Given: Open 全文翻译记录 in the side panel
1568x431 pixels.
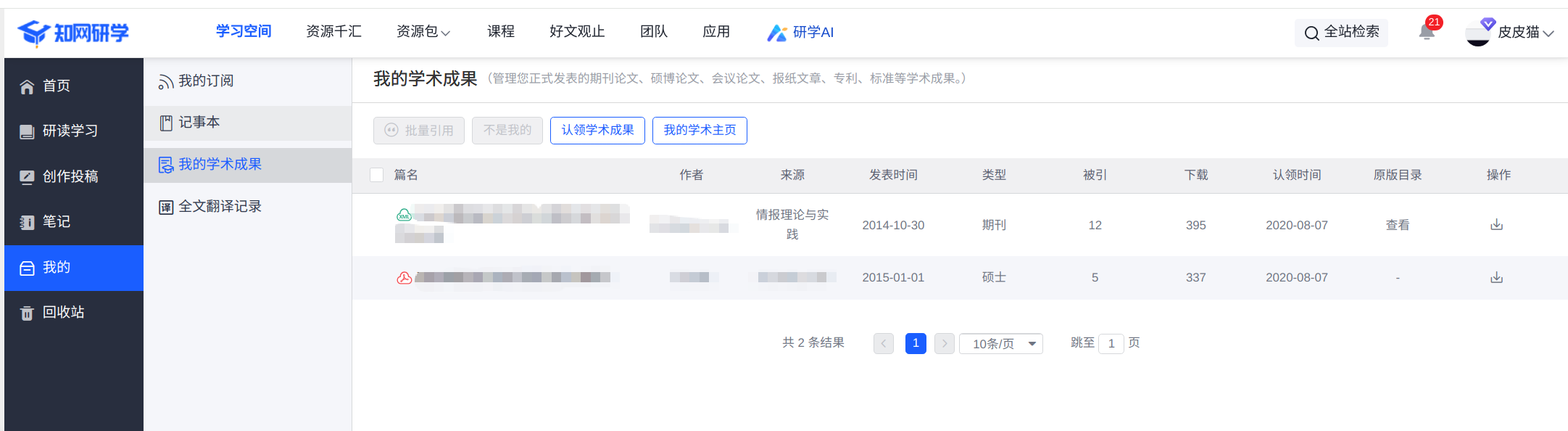Looking at the screenshot, I should point(220,207).
